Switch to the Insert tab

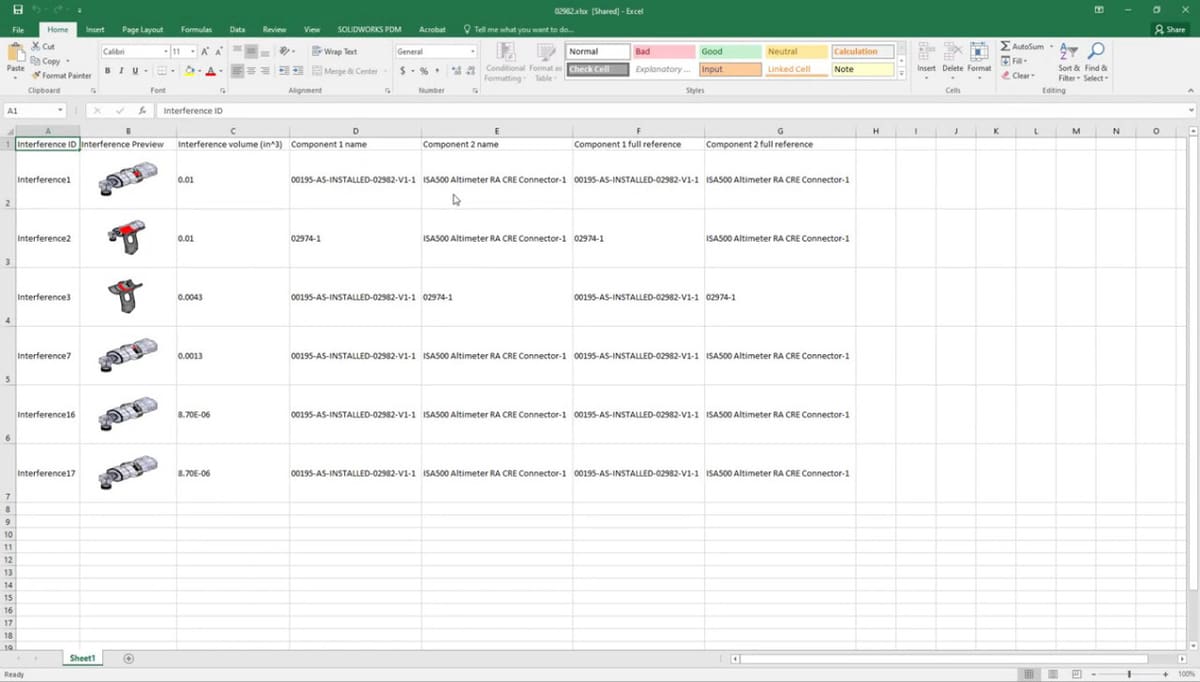click(x=95, y=30)
